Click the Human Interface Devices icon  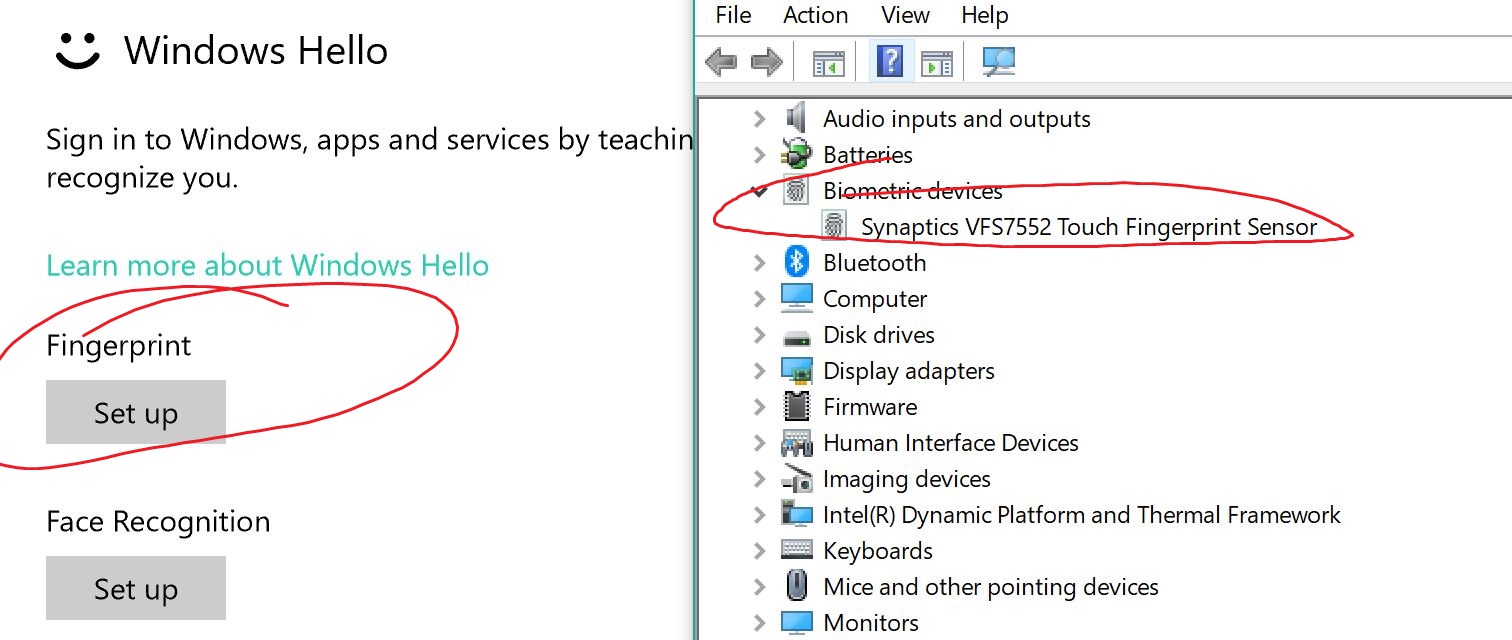point(797,443)
